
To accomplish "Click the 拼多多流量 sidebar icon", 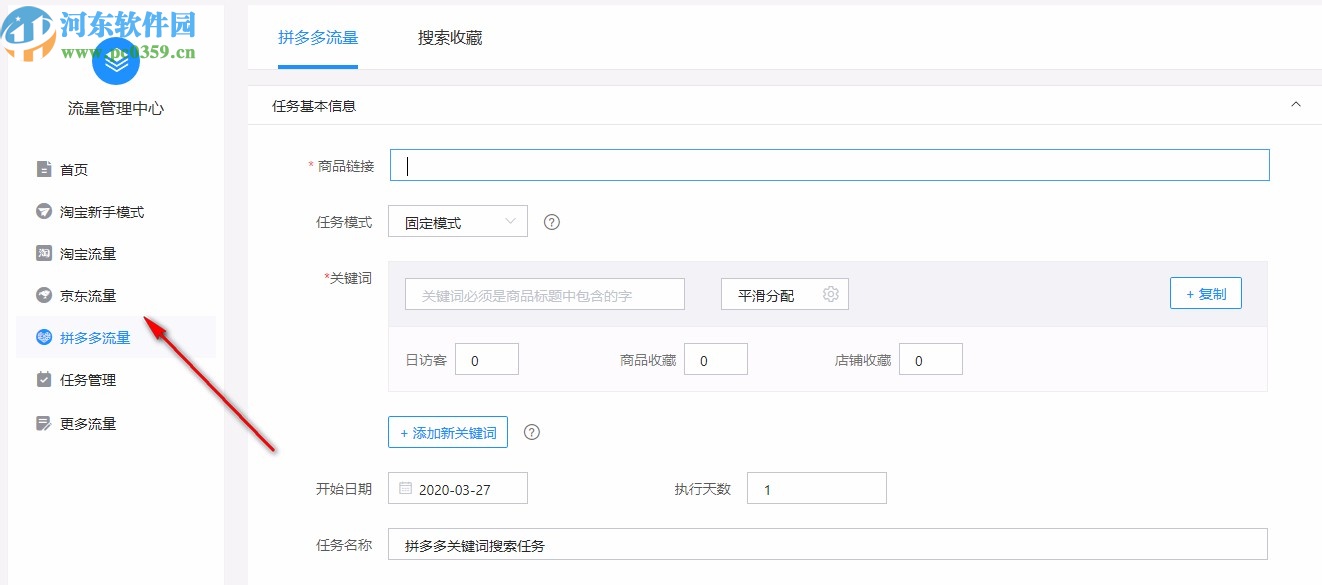I will [x=44, y=337].
